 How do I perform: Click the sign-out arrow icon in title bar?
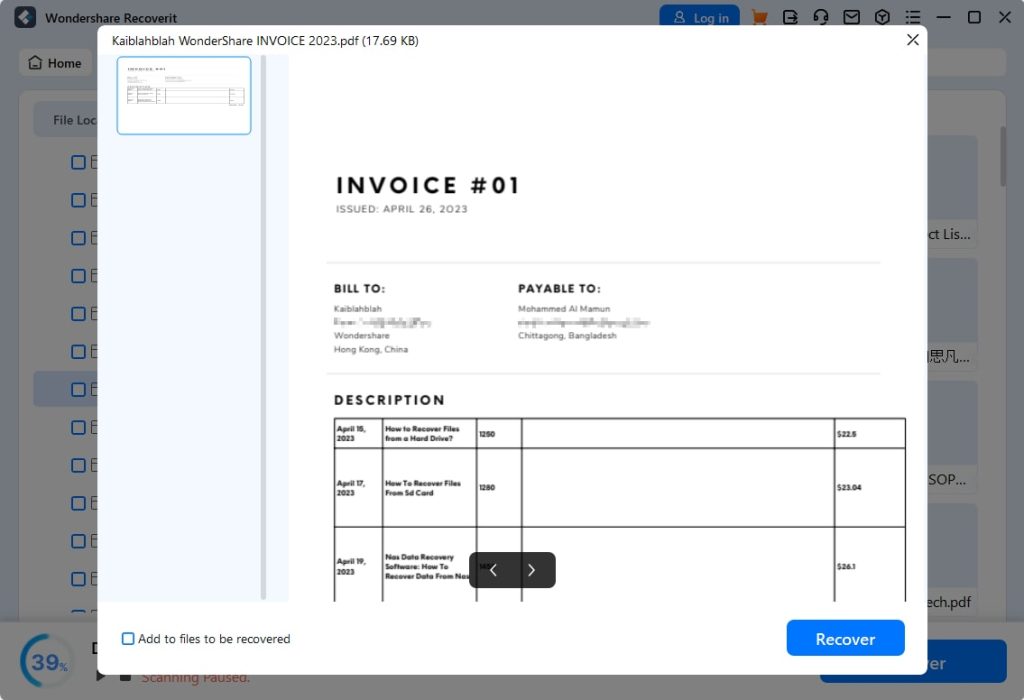pos(790,17)
